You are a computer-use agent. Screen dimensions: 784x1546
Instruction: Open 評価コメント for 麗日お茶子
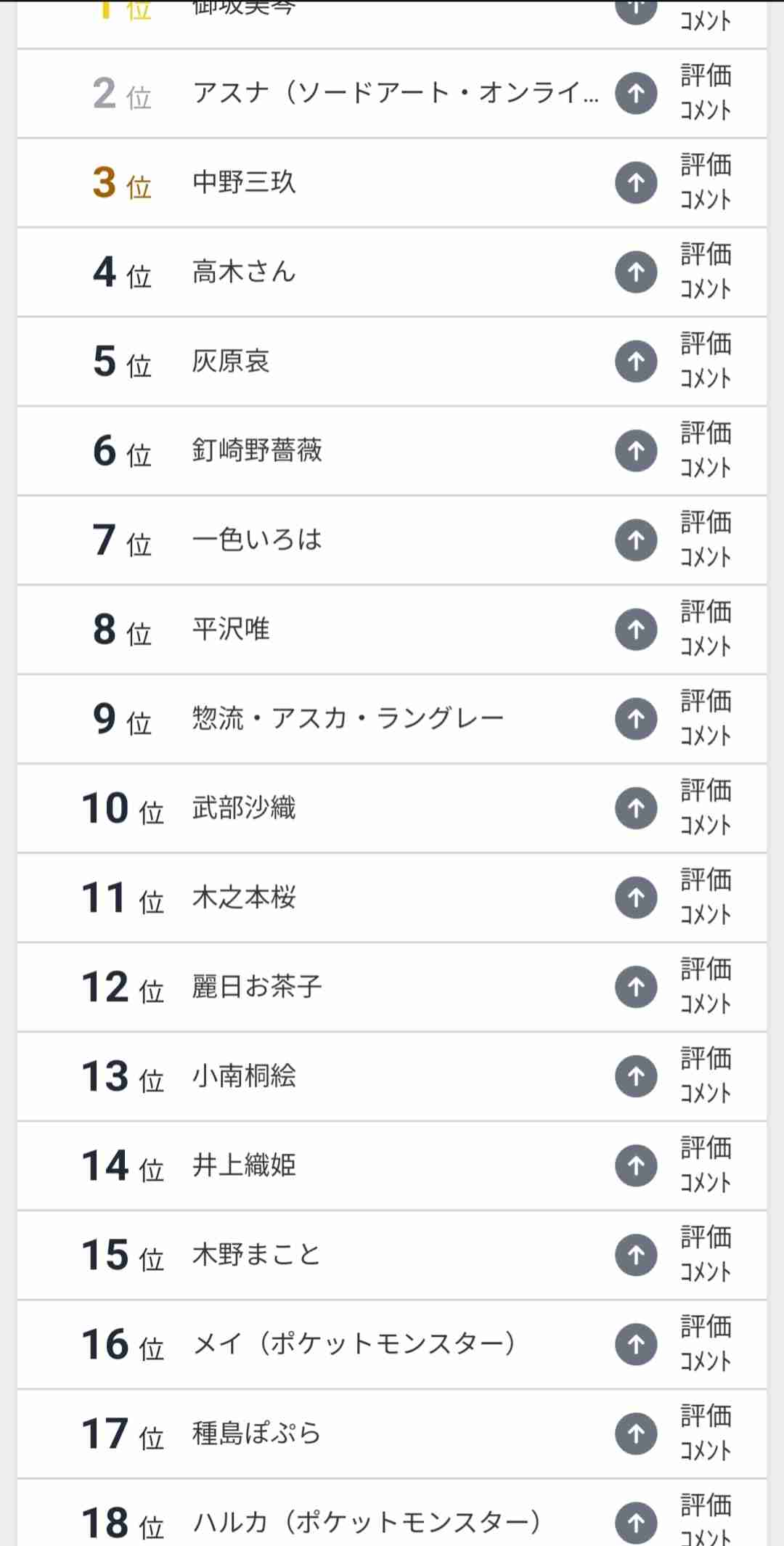[x=706, y=986]
